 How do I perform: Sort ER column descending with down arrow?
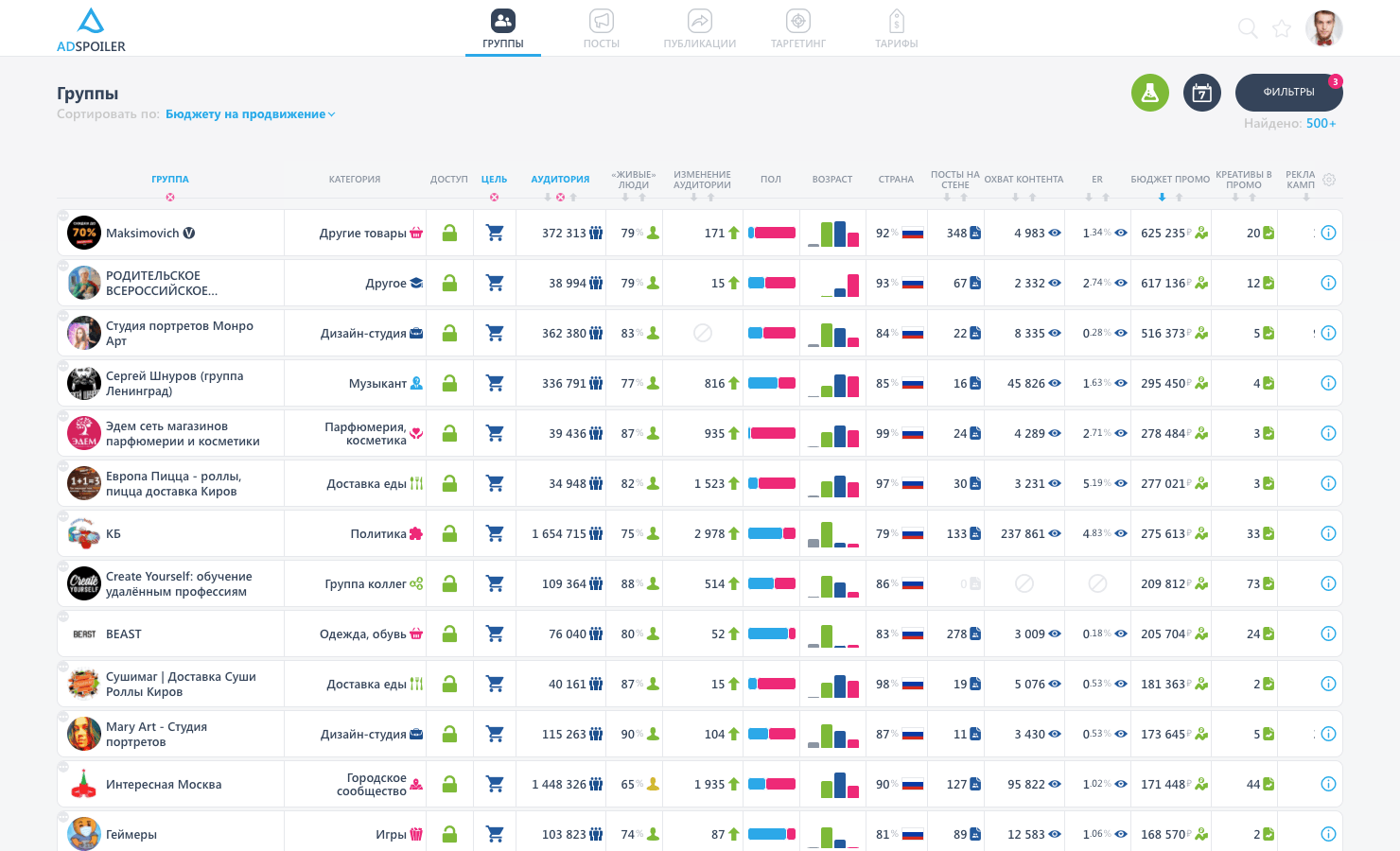point(1089,198)
